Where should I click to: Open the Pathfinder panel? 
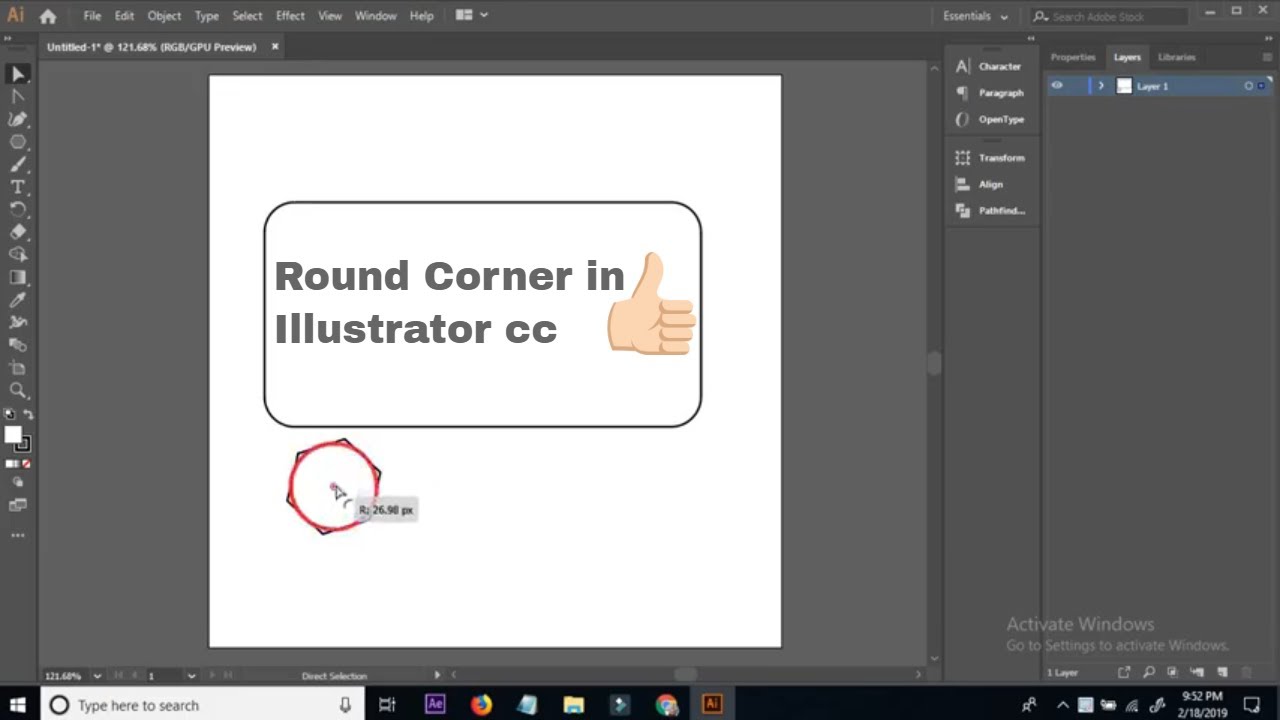pyautogui.click(x=990, y=211)
